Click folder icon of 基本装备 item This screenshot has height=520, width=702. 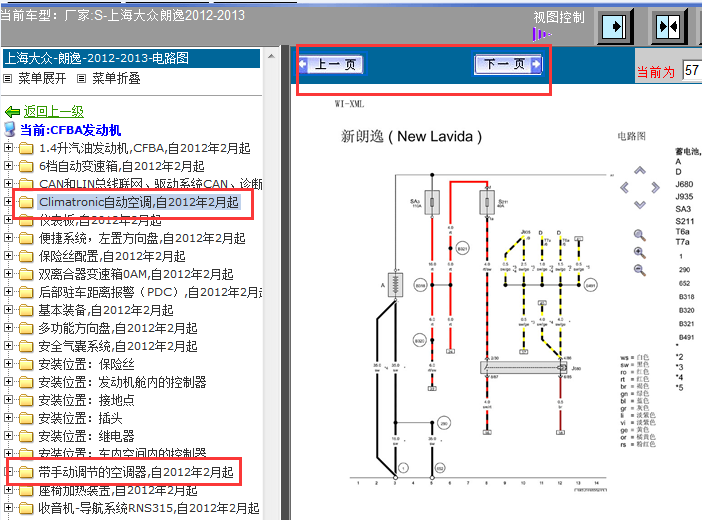coord(26,310)
